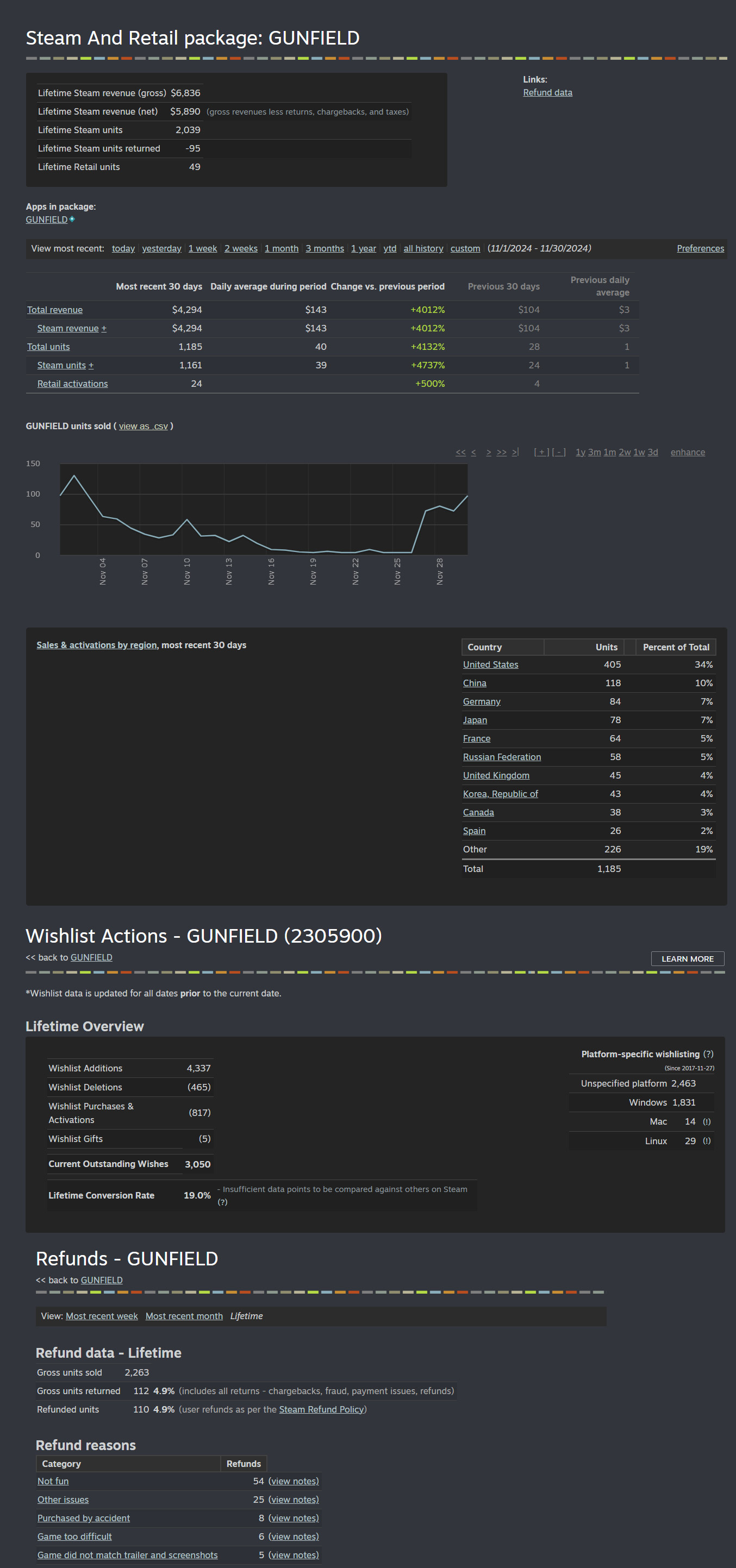The image size is (736, 1568).
Task: Open Total revenue details
Action: point(55,310)
